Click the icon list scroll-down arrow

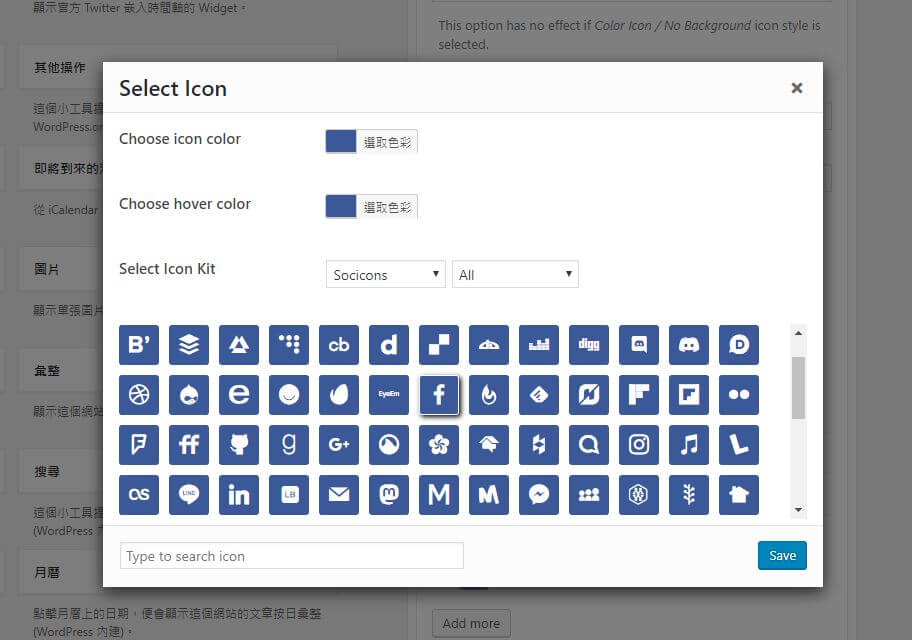click(x=799, y=510)
